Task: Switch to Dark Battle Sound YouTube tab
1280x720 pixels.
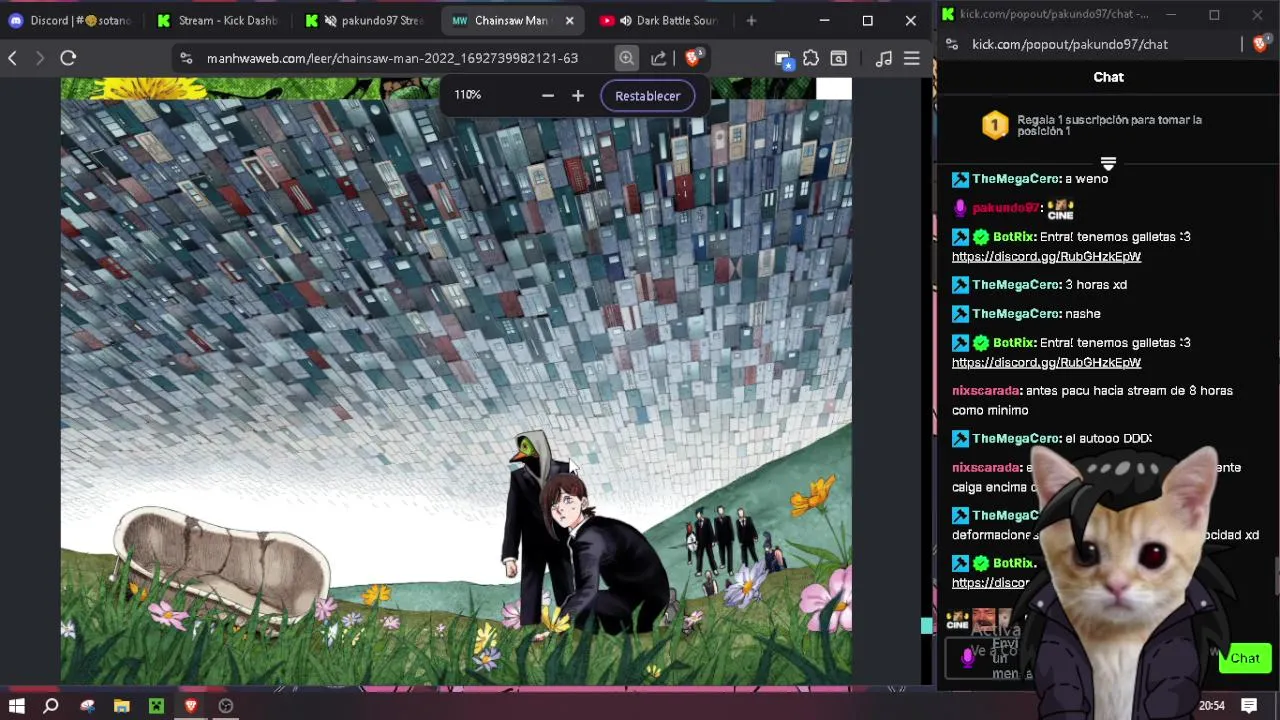Action: tap(658, 20)
